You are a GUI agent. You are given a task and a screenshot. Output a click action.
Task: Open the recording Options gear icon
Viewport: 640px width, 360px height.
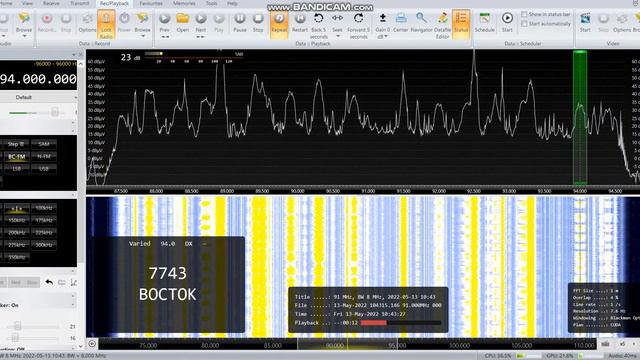87,22
